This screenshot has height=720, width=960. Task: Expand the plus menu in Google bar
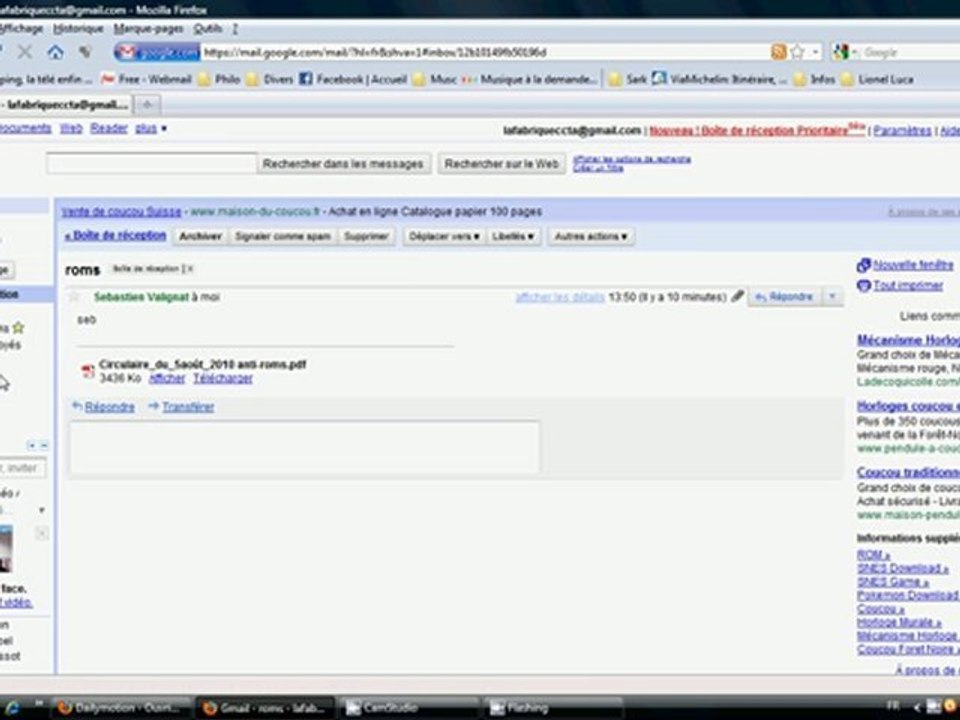point(151,129)
